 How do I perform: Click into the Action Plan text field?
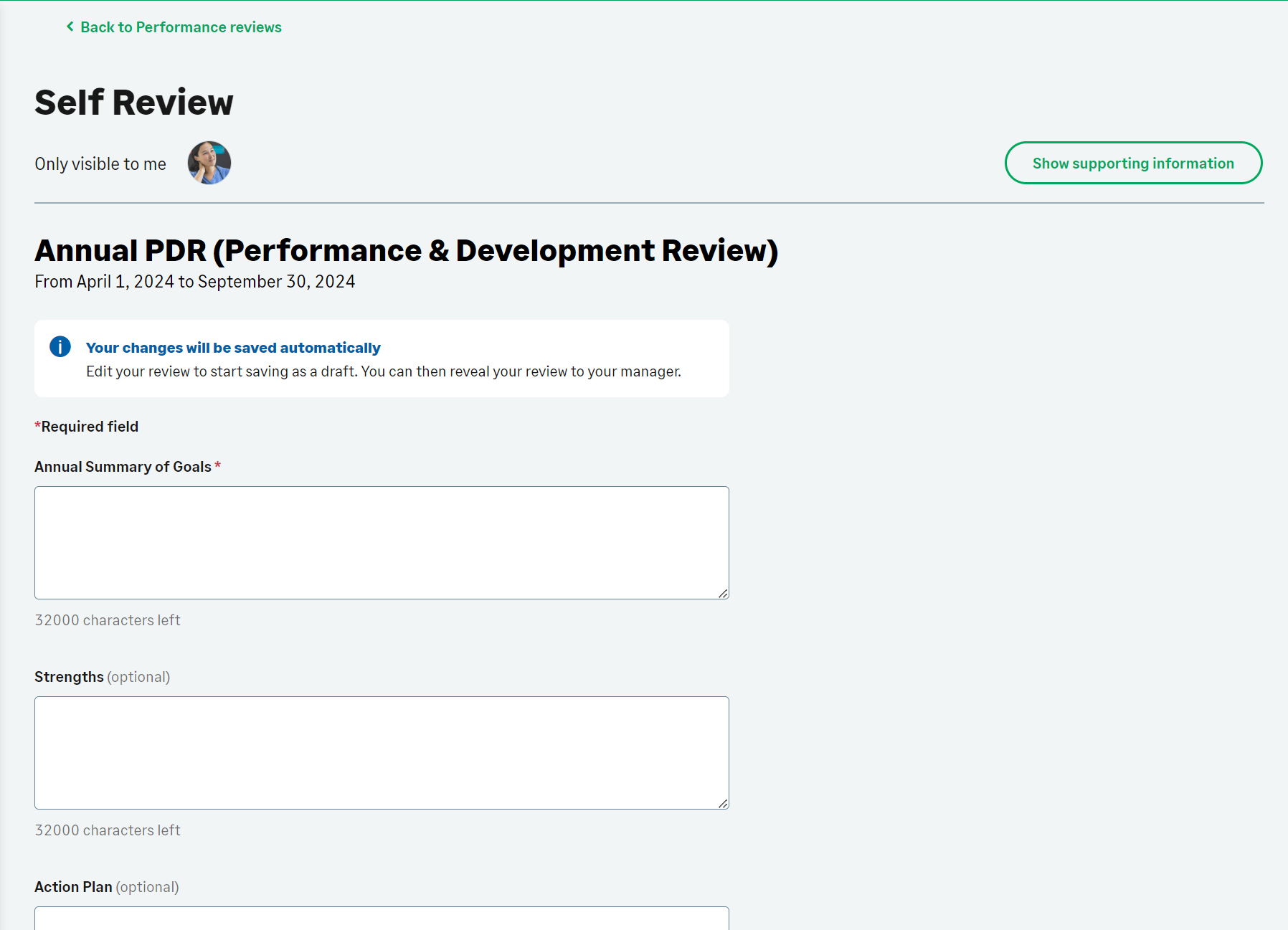(x=382, y=919)
